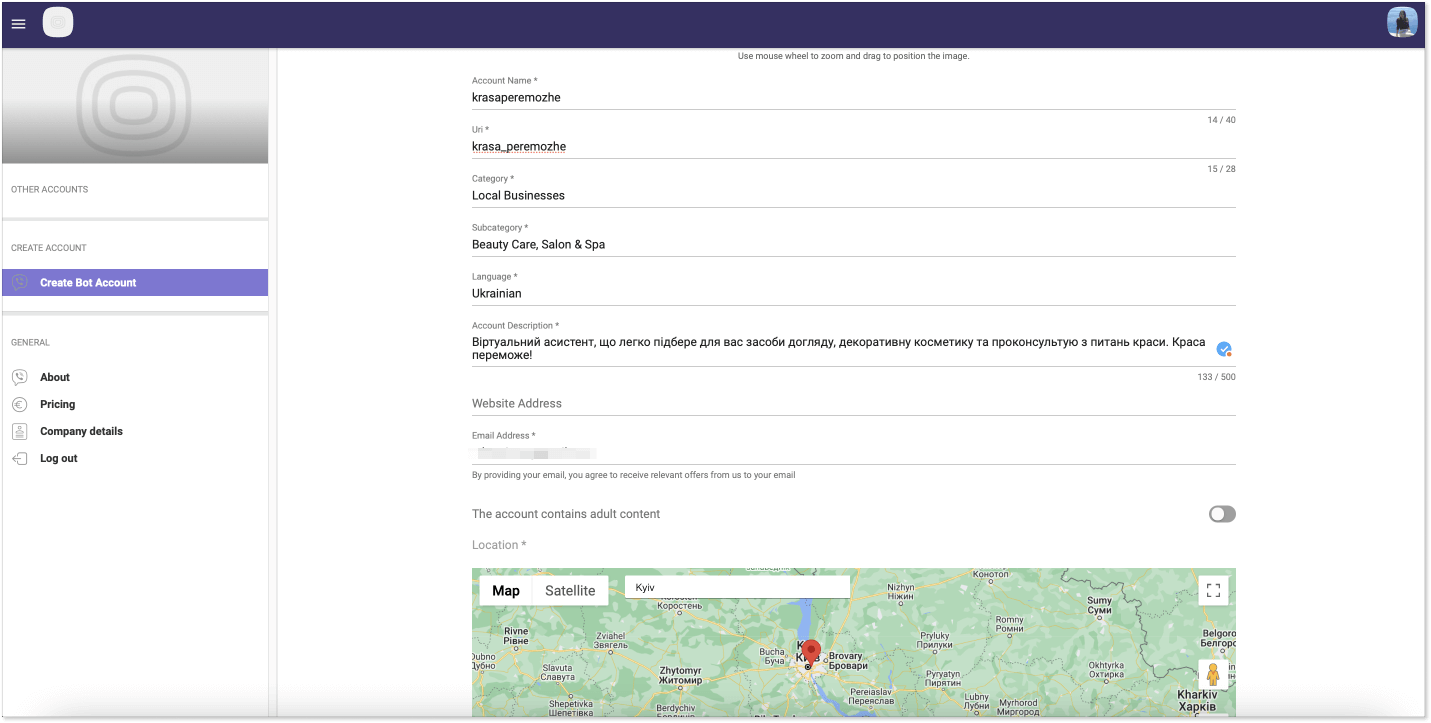Click the Create Bot Account icon
Screen dimensions: 1431x723
tap(20, 283)
